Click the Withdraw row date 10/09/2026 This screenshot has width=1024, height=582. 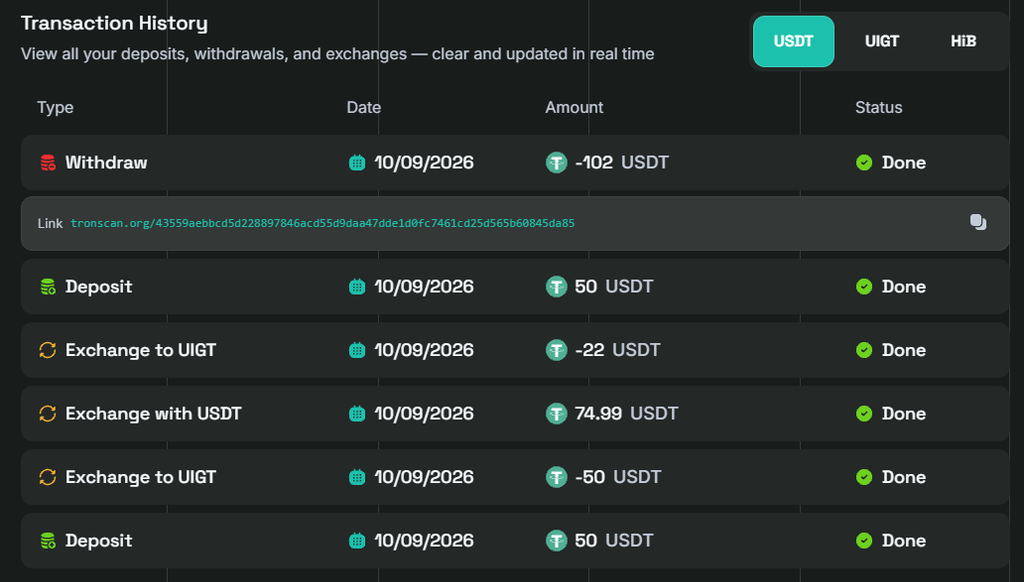coord(424,163)
